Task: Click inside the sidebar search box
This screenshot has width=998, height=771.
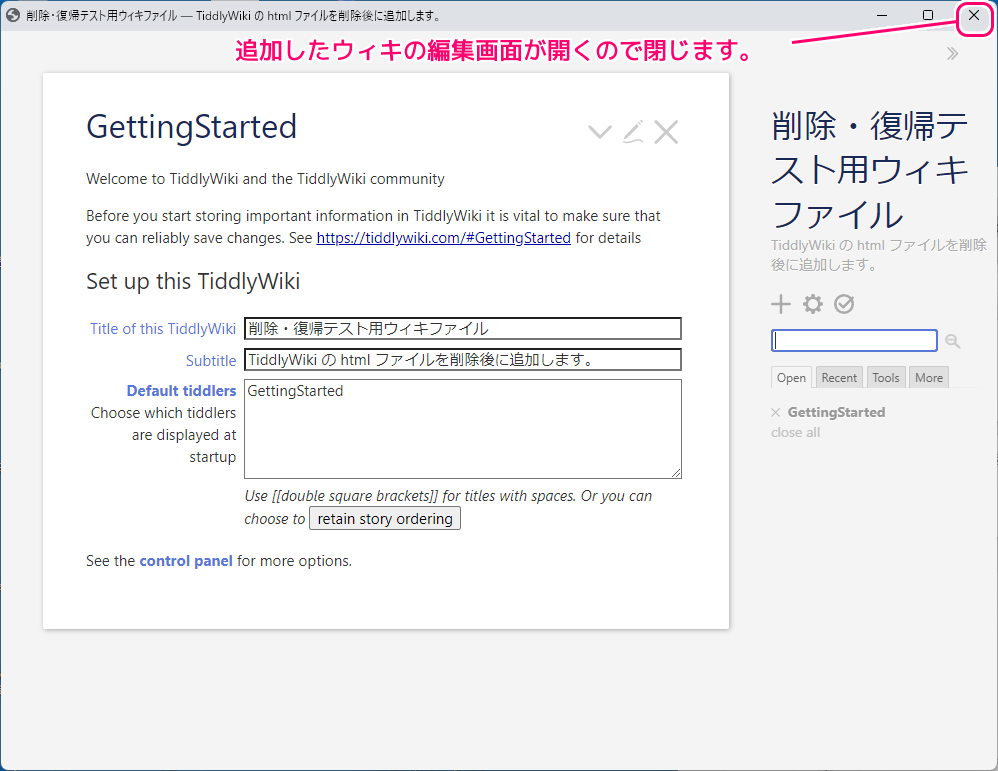Action: pos(854,340)
